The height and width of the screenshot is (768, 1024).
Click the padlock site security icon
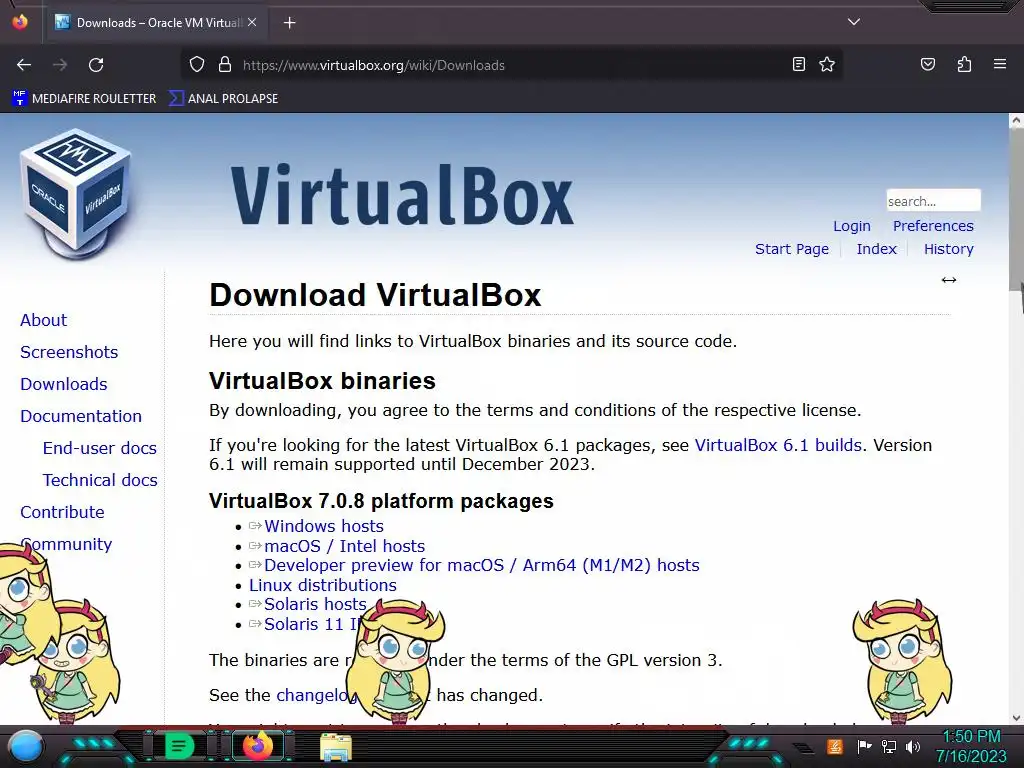[225, 65]
